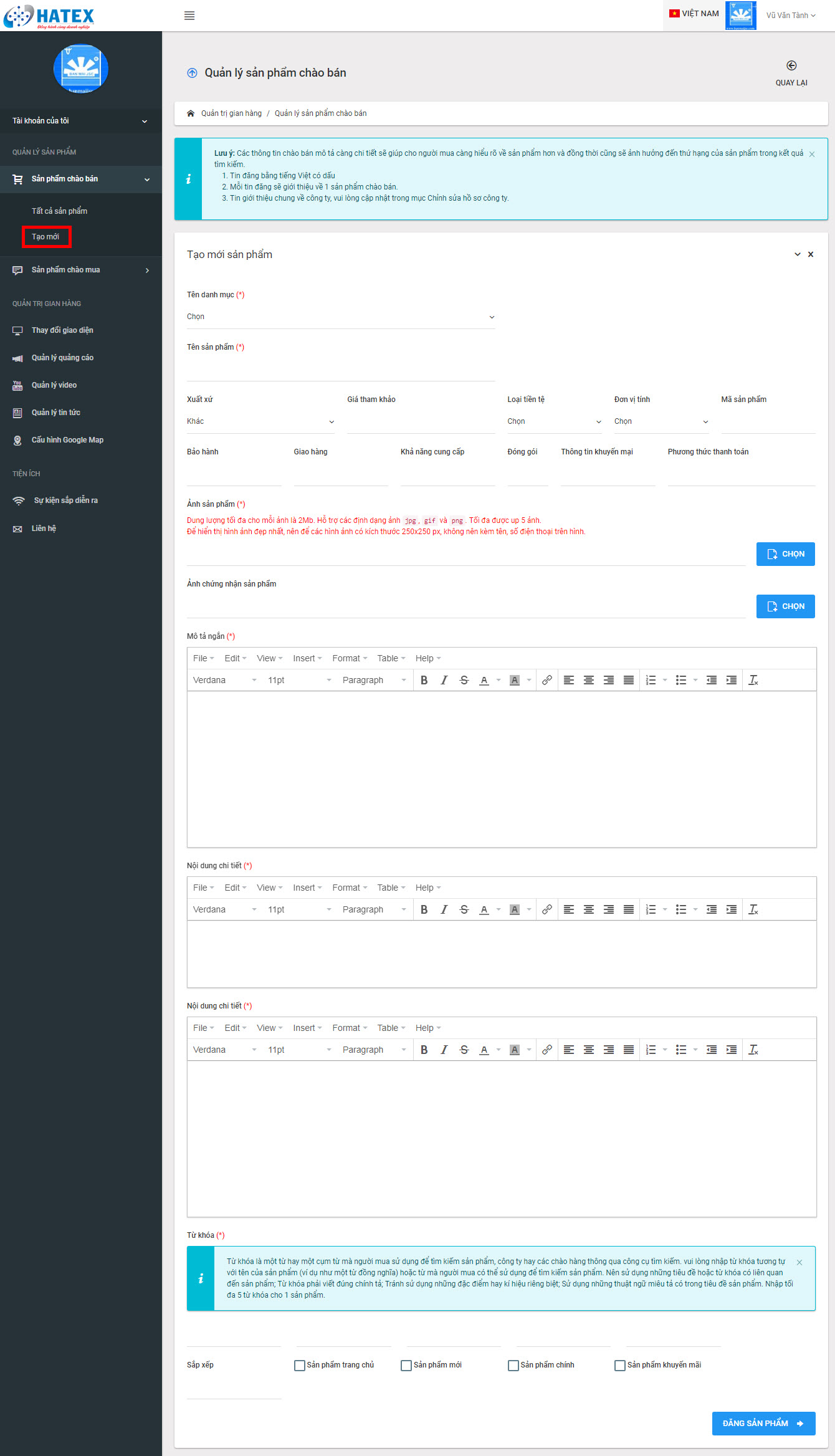The image size is (835, 1456).
Task: Insert link in the Mô tả ngắn editor
Action: pos(546,680)
